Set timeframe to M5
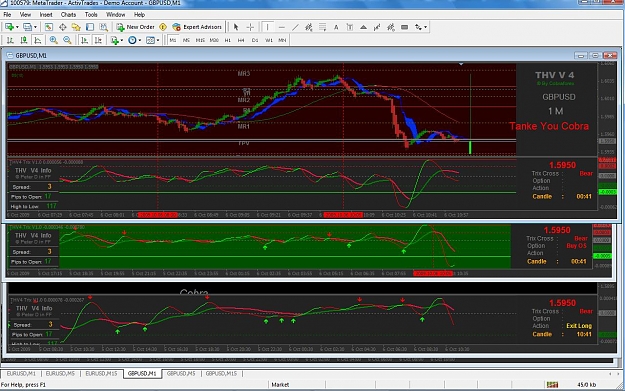 (186, 40)
